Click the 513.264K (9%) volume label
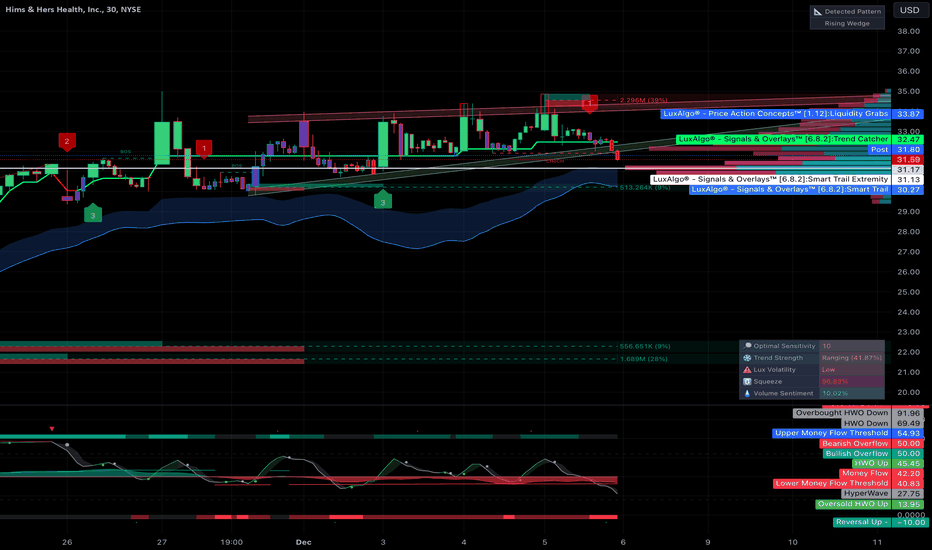The height and width of the screenshot is (550, 932). point(645,187)
